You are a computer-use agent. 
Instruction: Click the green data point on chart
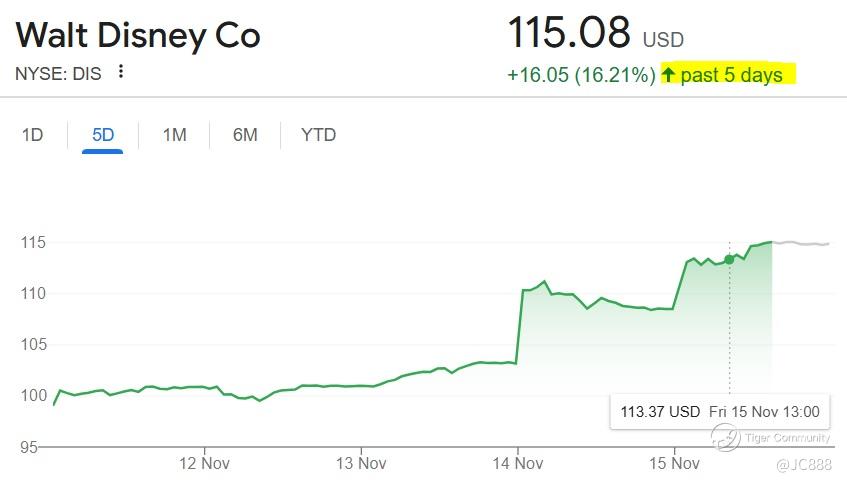[729, 260]
